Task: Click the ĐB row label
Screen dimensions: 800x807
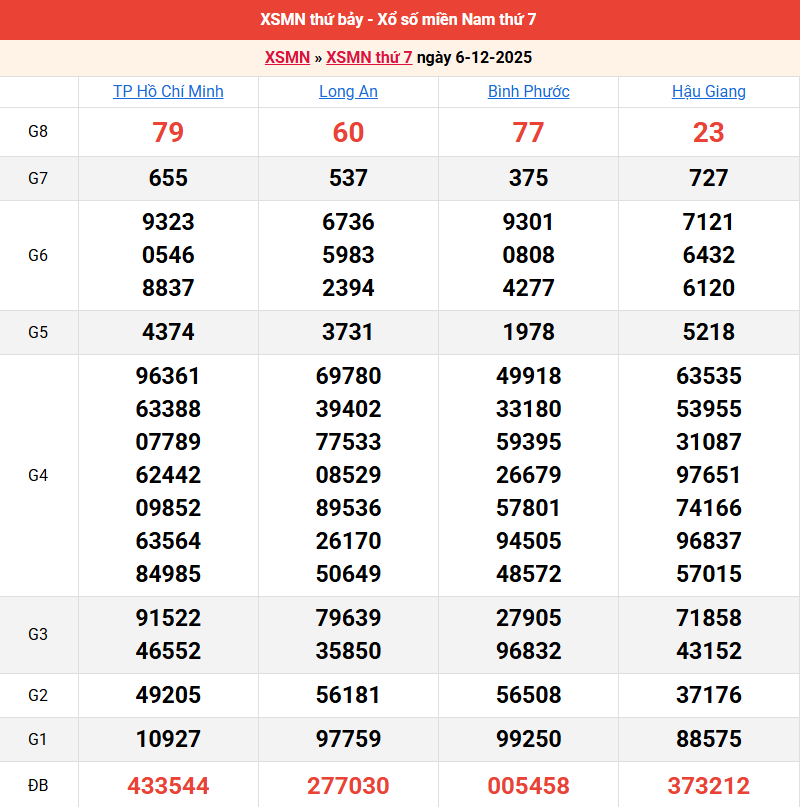Action: [38, 786]
